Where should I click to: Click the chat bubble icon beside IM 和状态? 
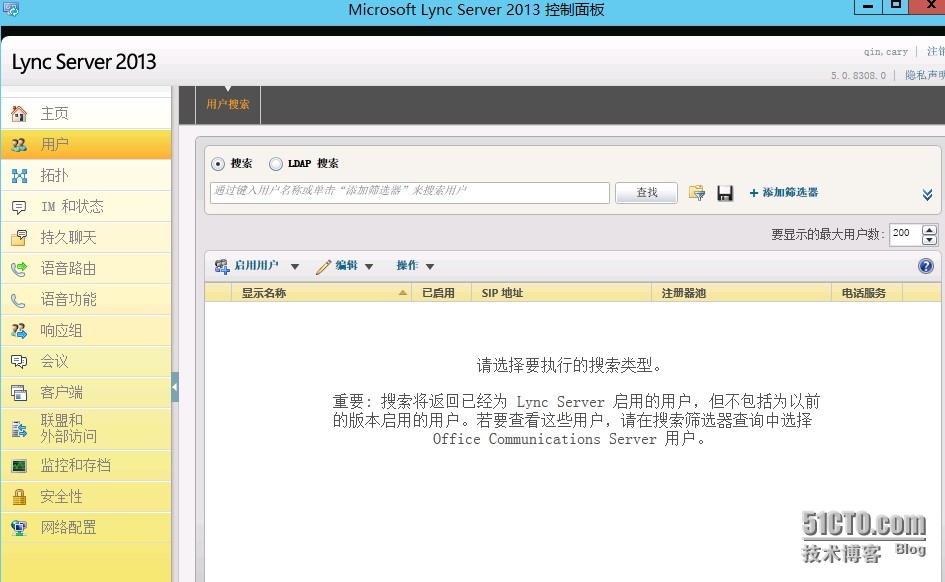(x=19, y=207)
